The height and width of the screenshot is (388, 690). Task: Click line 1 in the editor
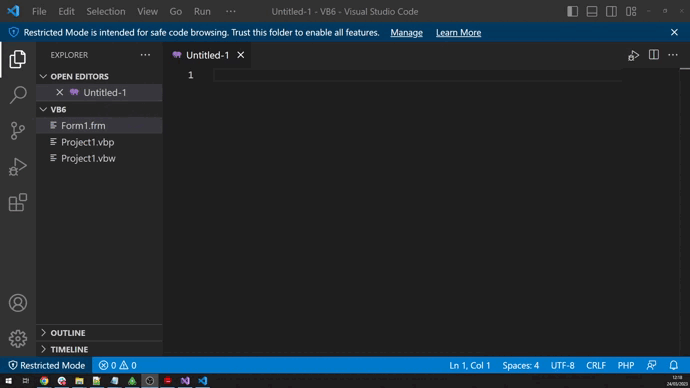417,75
